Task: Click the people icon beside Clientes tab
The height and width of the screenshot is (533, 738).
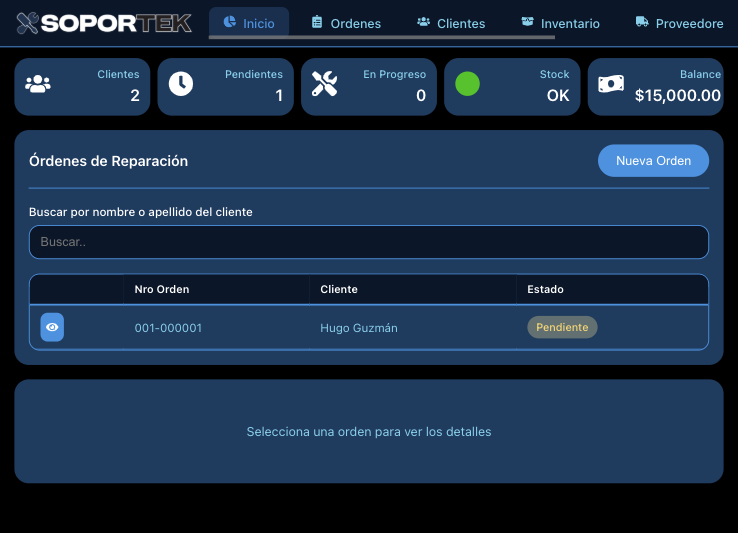Action: [424, 22]
